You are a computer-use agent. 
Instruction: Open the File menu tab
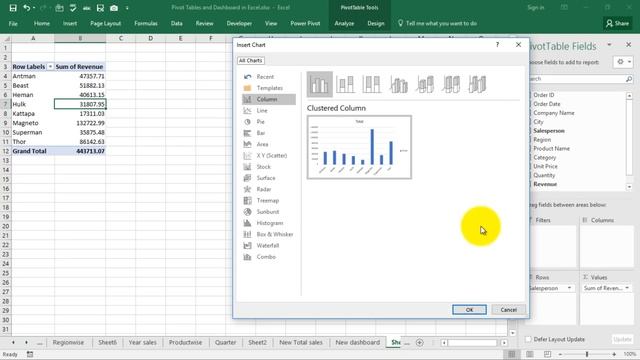pos(13,24)
